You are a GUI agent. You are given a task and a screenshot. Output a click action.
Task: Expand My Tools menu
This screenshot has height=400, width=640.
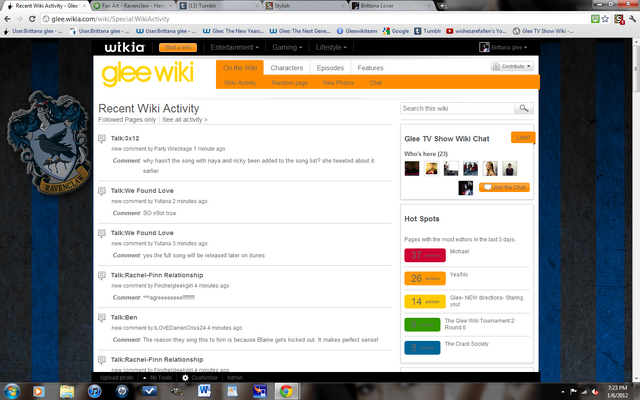coord(157,378)
